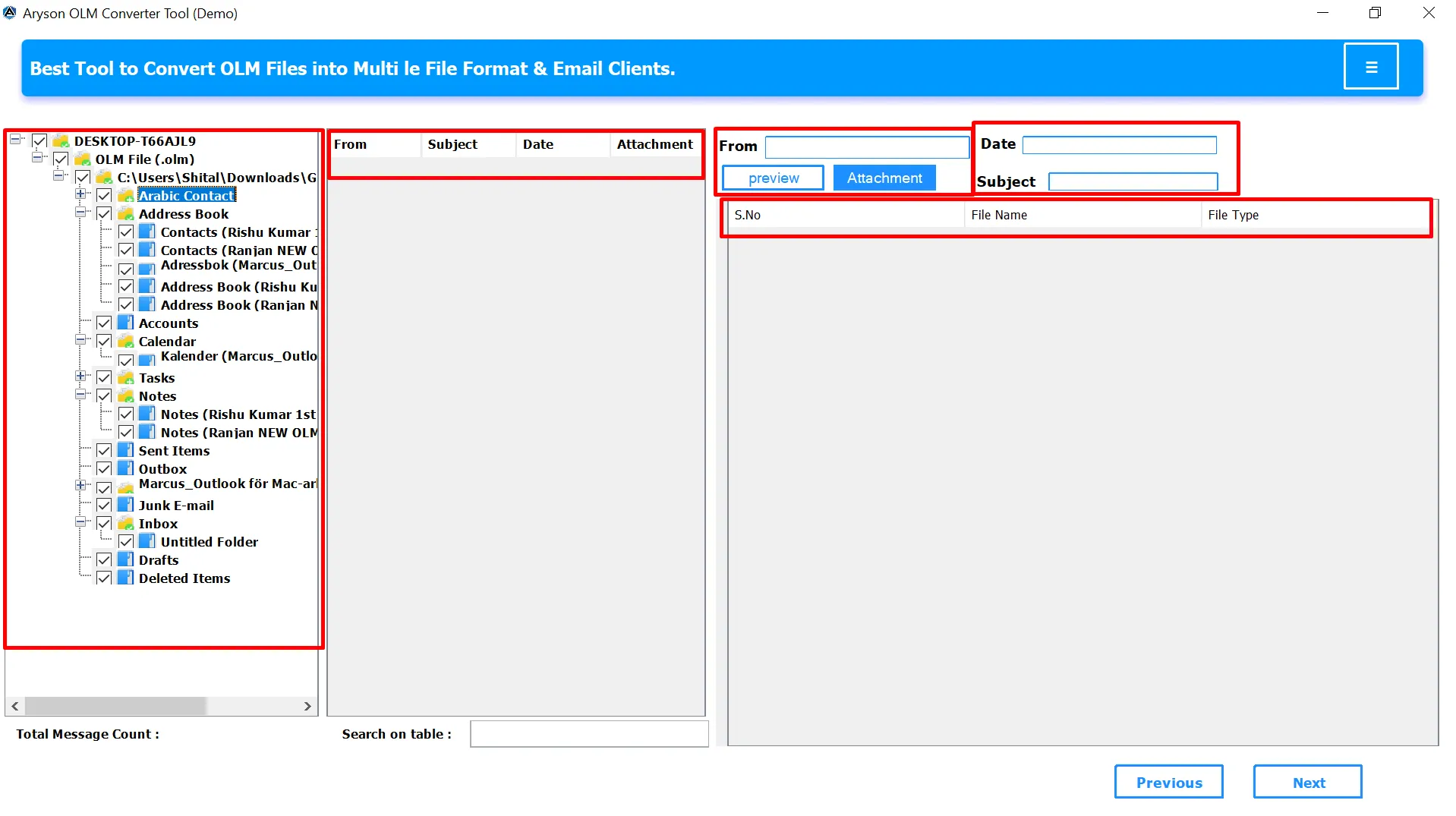This screenshot has height=816, width=1456.
Task: Click the Drafts folder icon
Action: 126,559
